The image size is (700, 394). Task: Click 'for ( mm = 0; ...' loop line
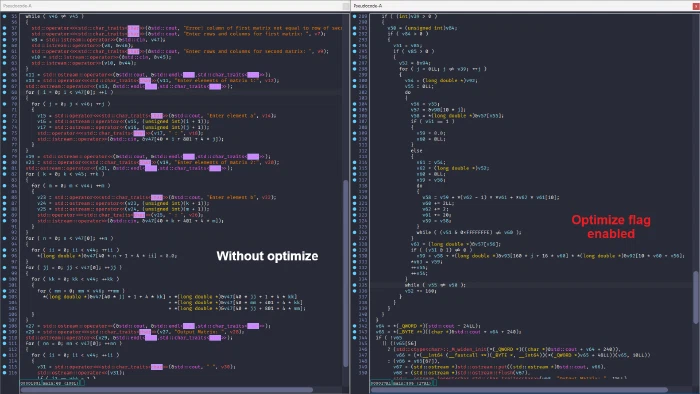click(x=81, y=290)
